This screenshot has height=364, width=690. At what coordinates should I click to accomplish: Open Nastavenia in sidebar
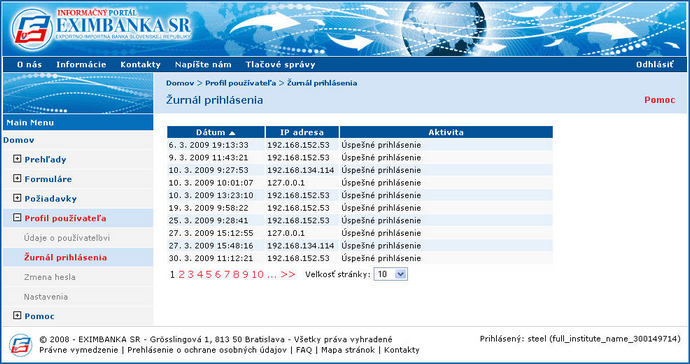tap(46, 297)
